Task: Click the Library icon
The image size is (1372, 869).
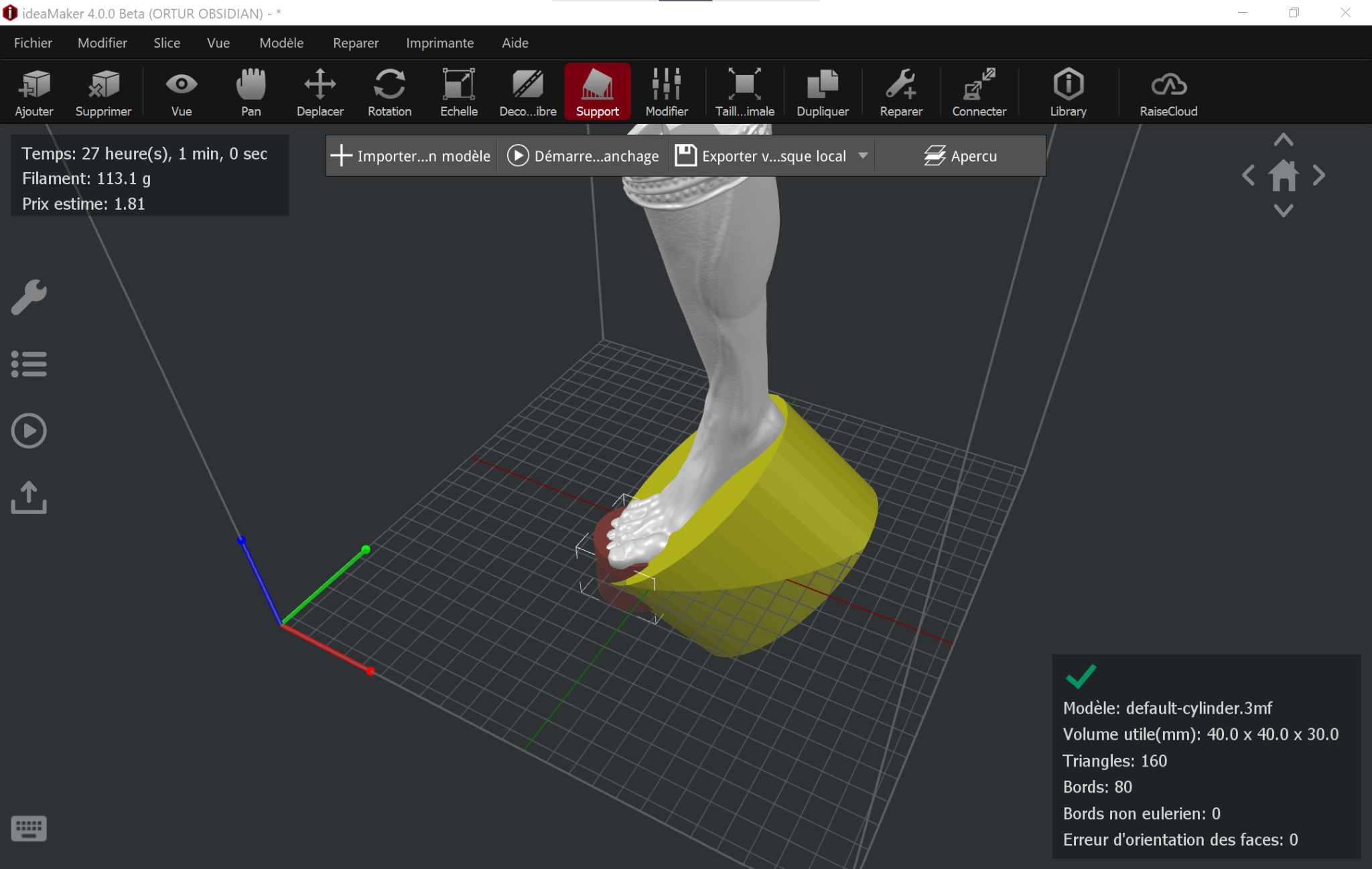Action: pos(1068,92)
